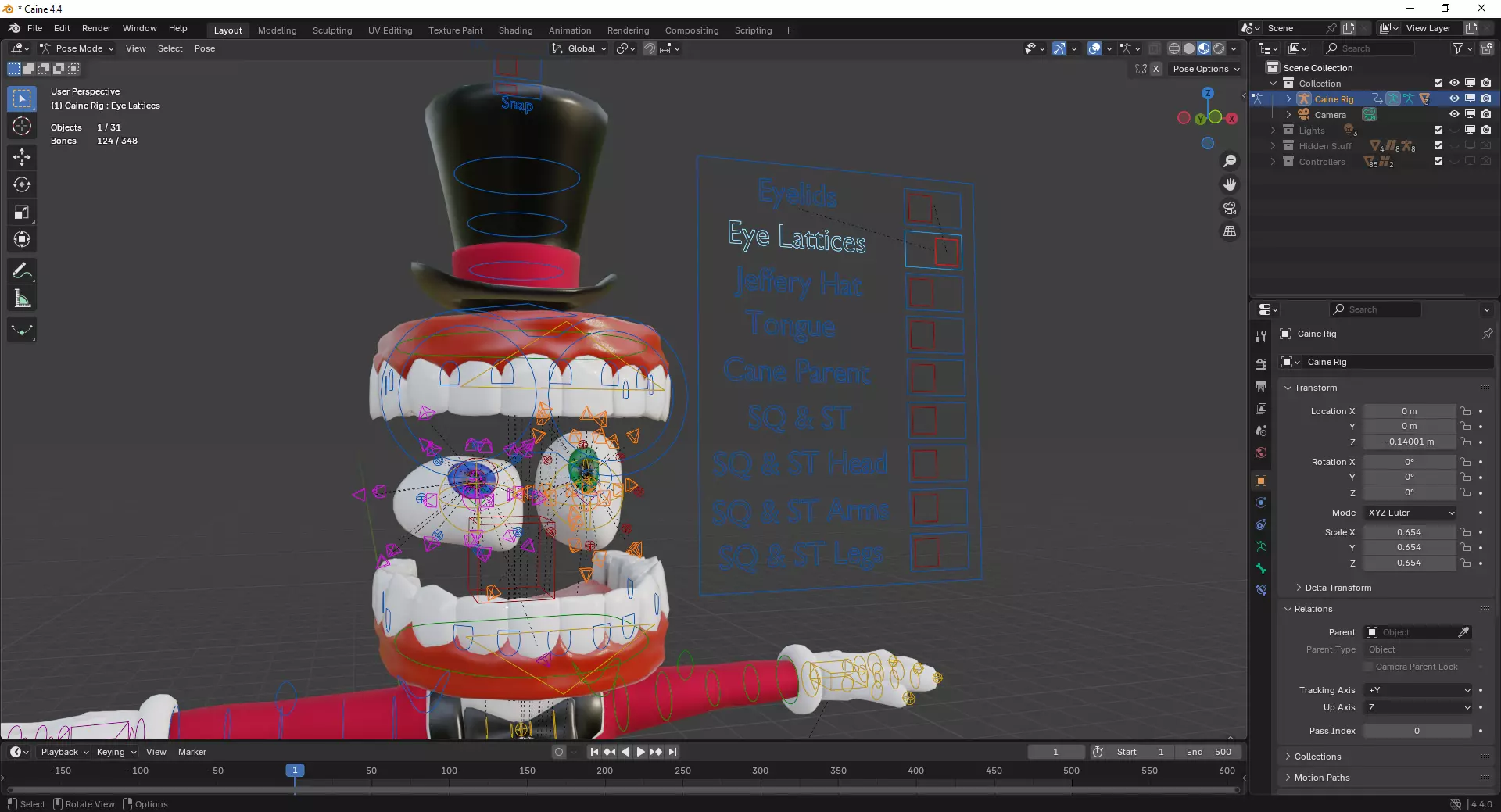Click the zoom view magnifier icon

click(x=1230, y=160)
